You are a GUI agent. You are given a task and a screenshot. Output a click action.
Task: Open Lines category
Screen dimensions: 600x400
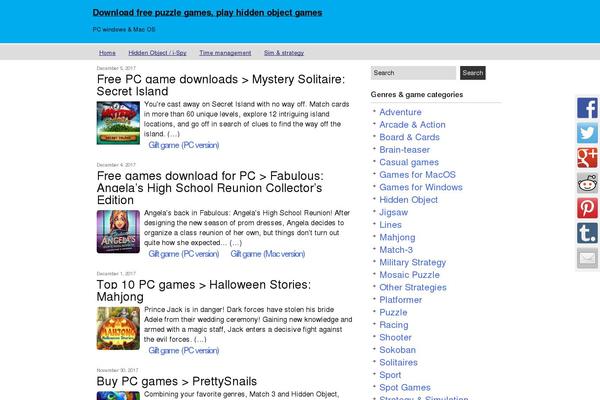click(390, 225)
